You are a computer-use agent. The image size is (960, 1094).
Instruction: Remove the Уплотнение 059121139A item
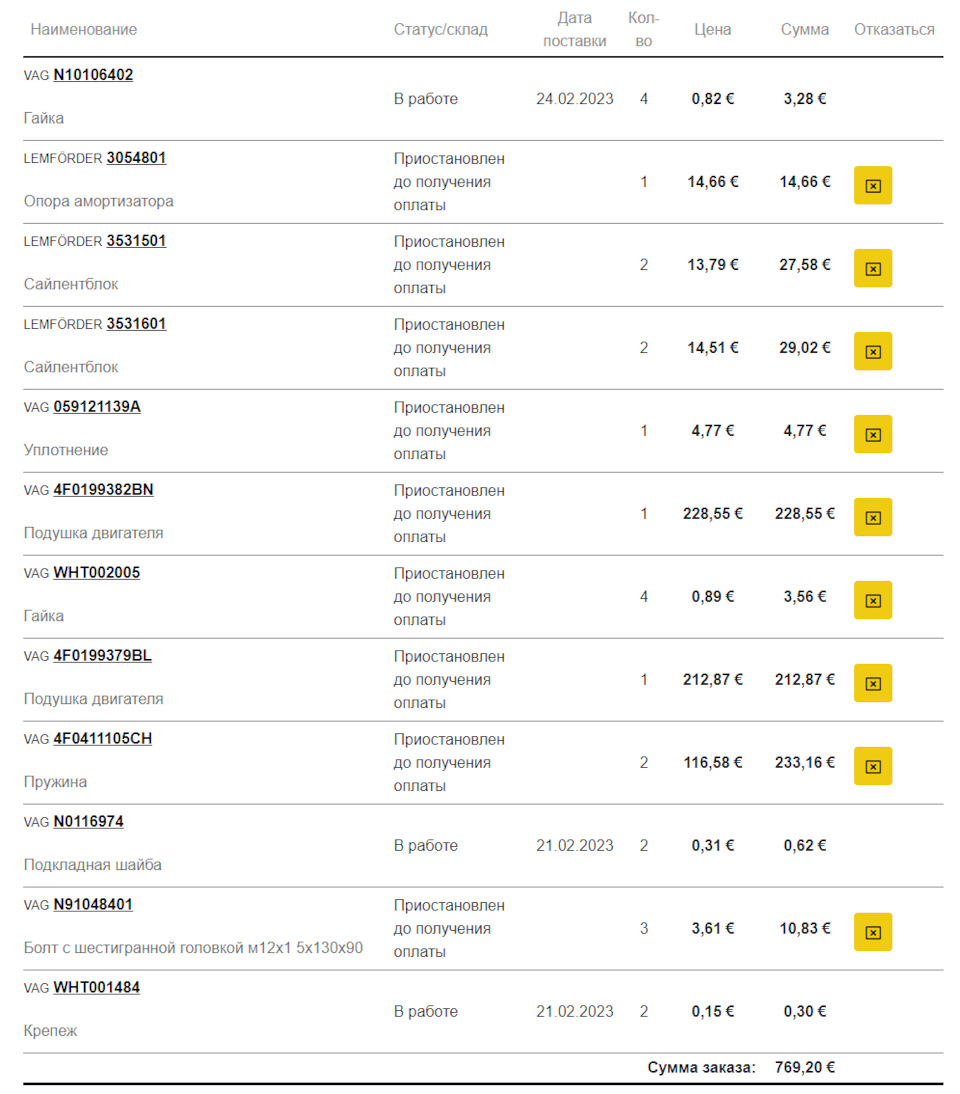pyautogui.click(x=872, y=435)
